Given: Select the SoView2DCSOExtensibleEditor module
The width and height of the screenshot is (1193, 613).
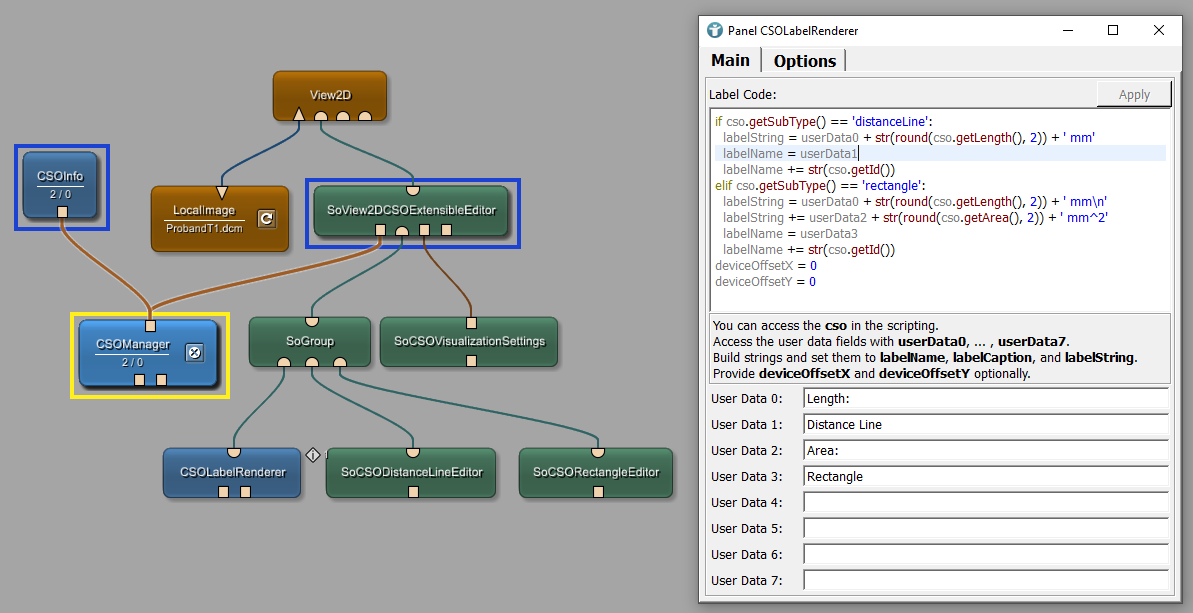Looking at the screenshot, I should click(x=411, y=209).
